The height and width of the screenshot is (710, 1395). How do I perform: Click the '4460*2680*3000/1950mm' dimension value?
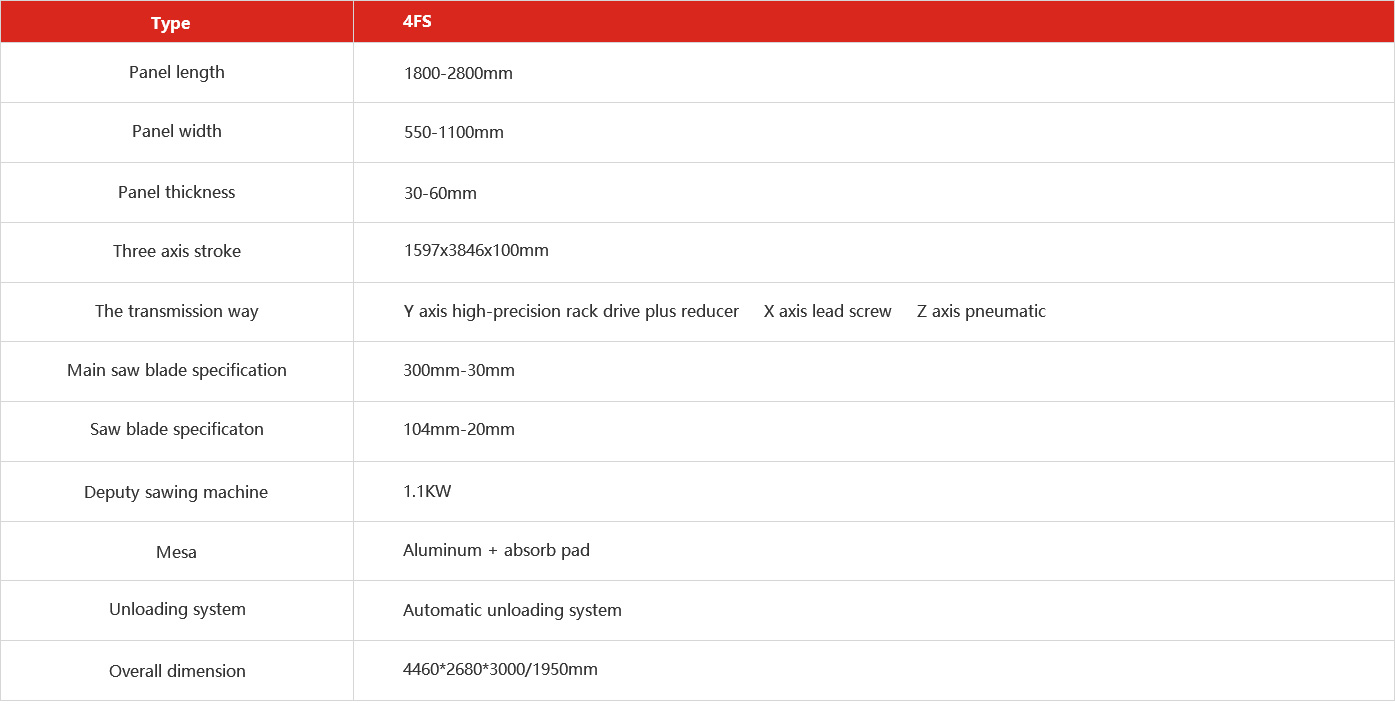click(500, 669)
